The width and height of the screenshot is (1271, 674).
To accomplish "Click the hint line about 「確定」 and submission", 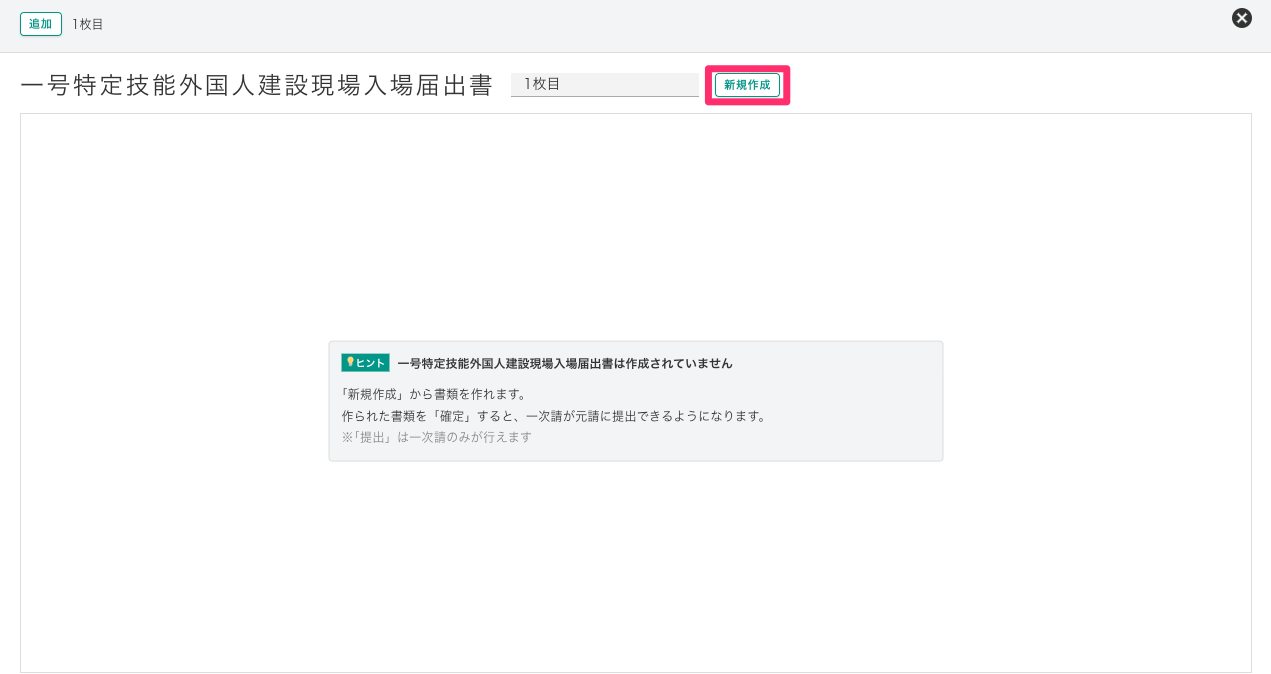I will coord(554,416).
